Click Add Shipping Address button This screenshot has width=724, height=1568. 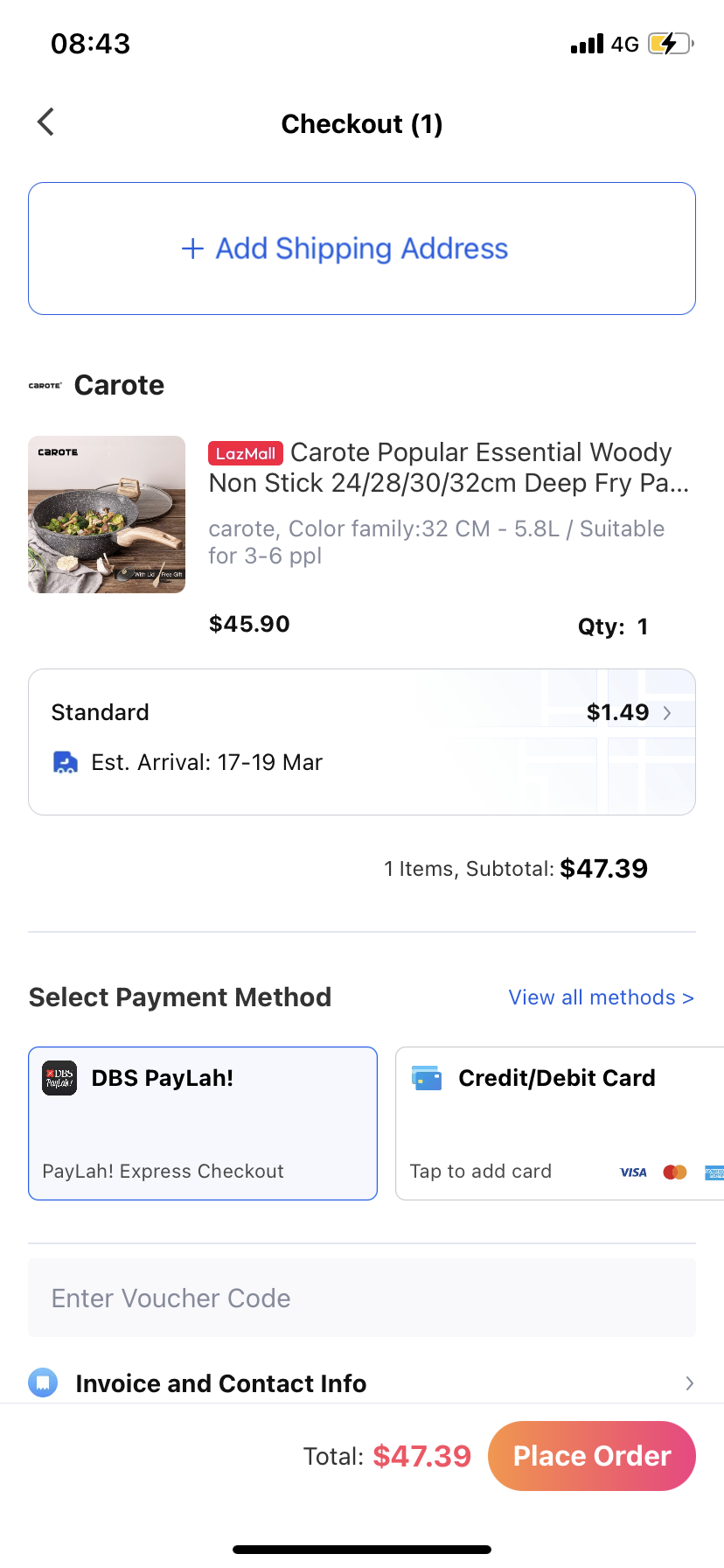[362, 248]
